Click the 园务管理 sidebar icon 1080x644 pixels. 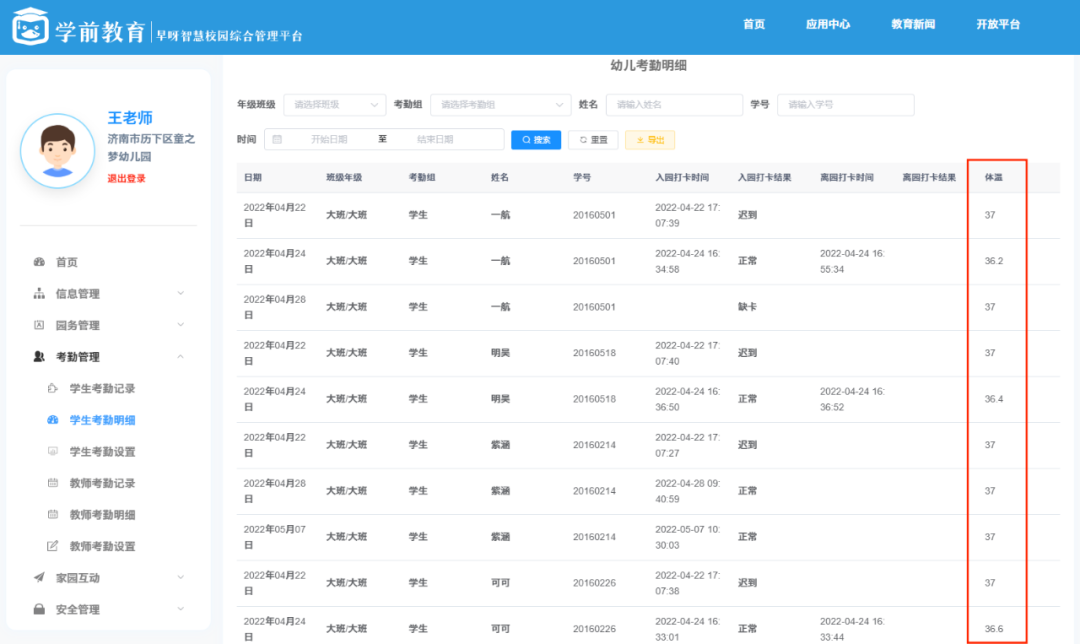(x=39, y=325)
